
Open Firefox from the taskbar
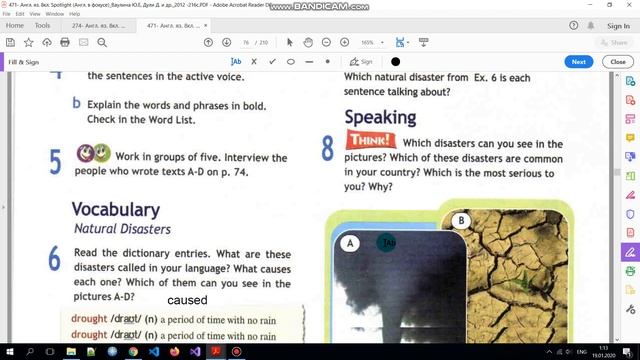tap(174, 351)
